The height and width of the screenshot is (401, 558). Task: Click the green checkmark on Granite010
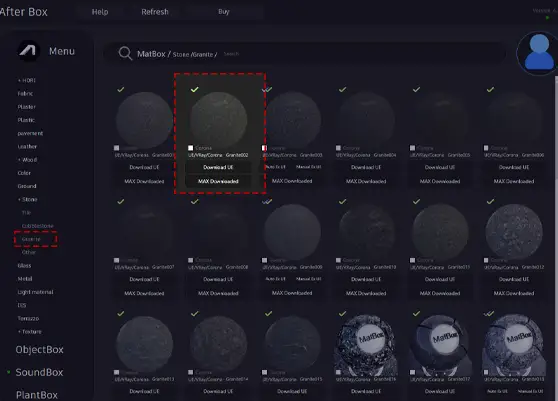[x=342, y=201]
